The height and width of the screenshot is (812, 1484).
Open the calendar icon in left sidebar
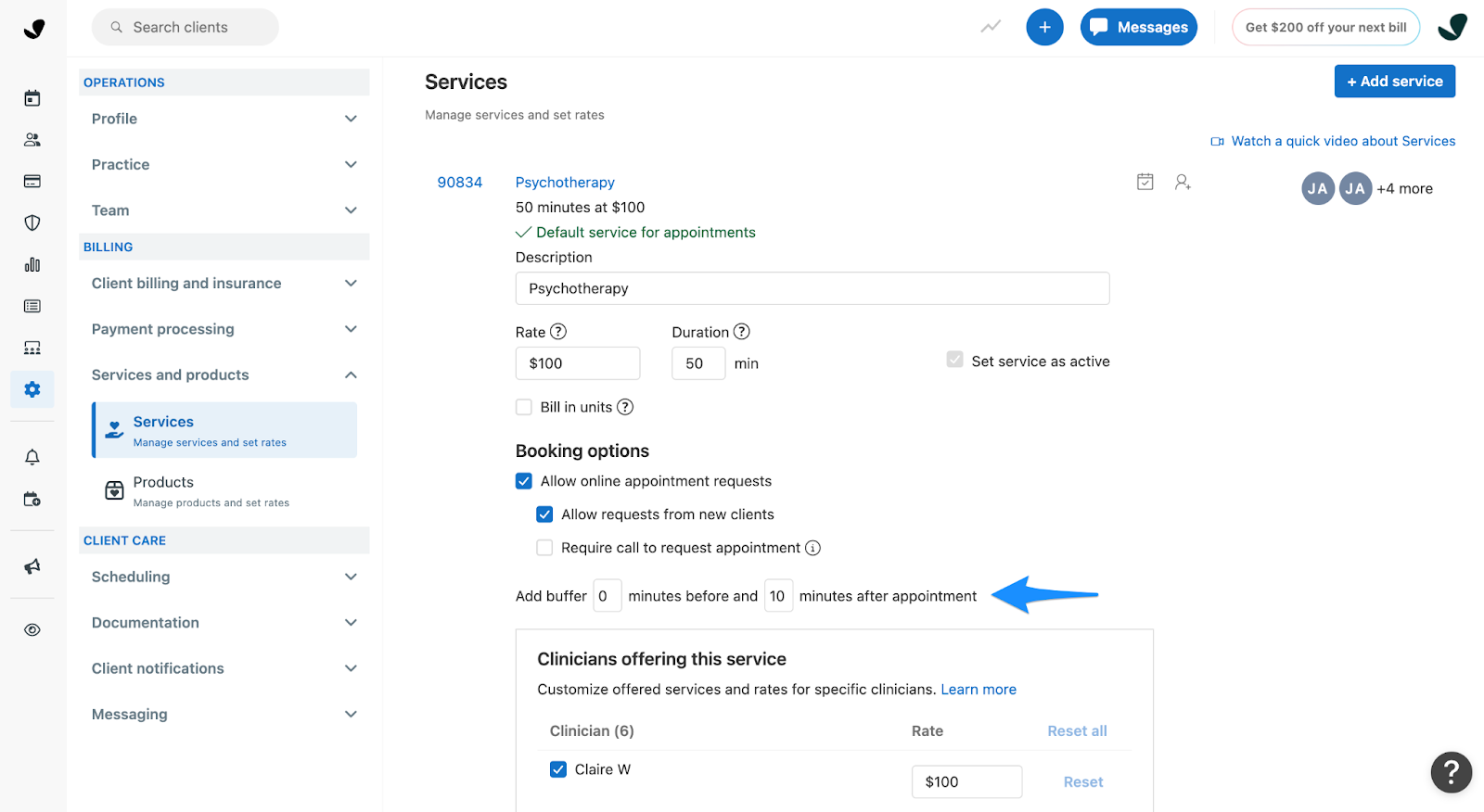tap(32, 98)
